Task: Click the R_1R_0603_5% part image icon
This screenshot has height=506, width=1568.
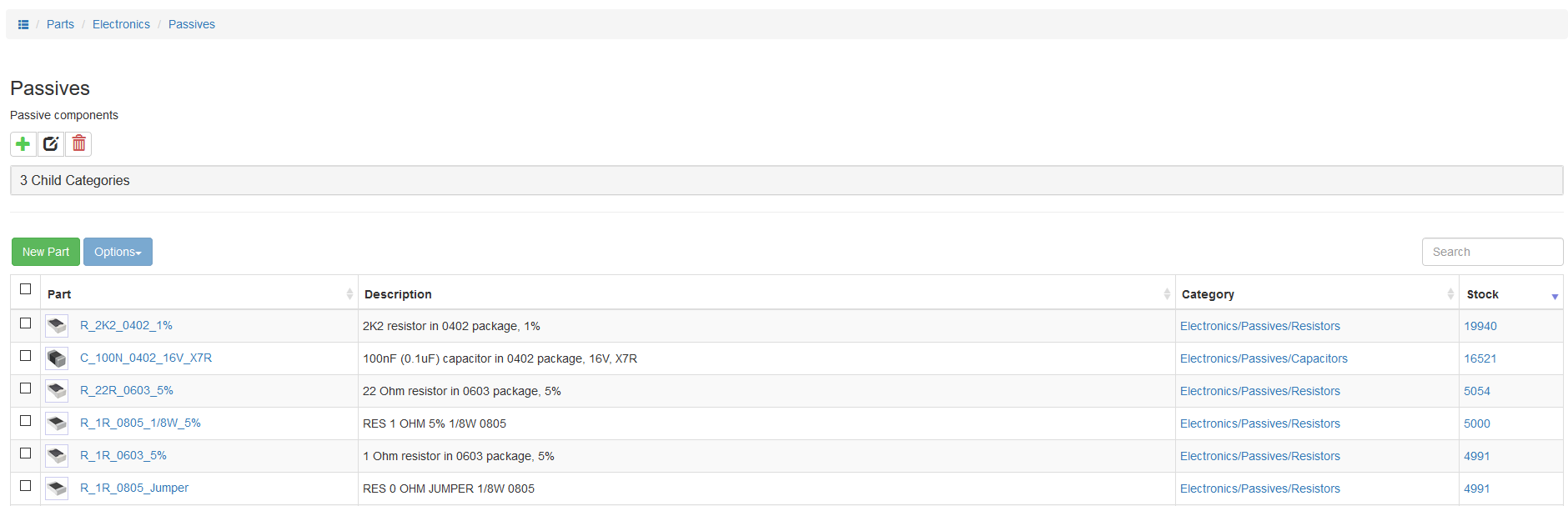Action: 57,456
